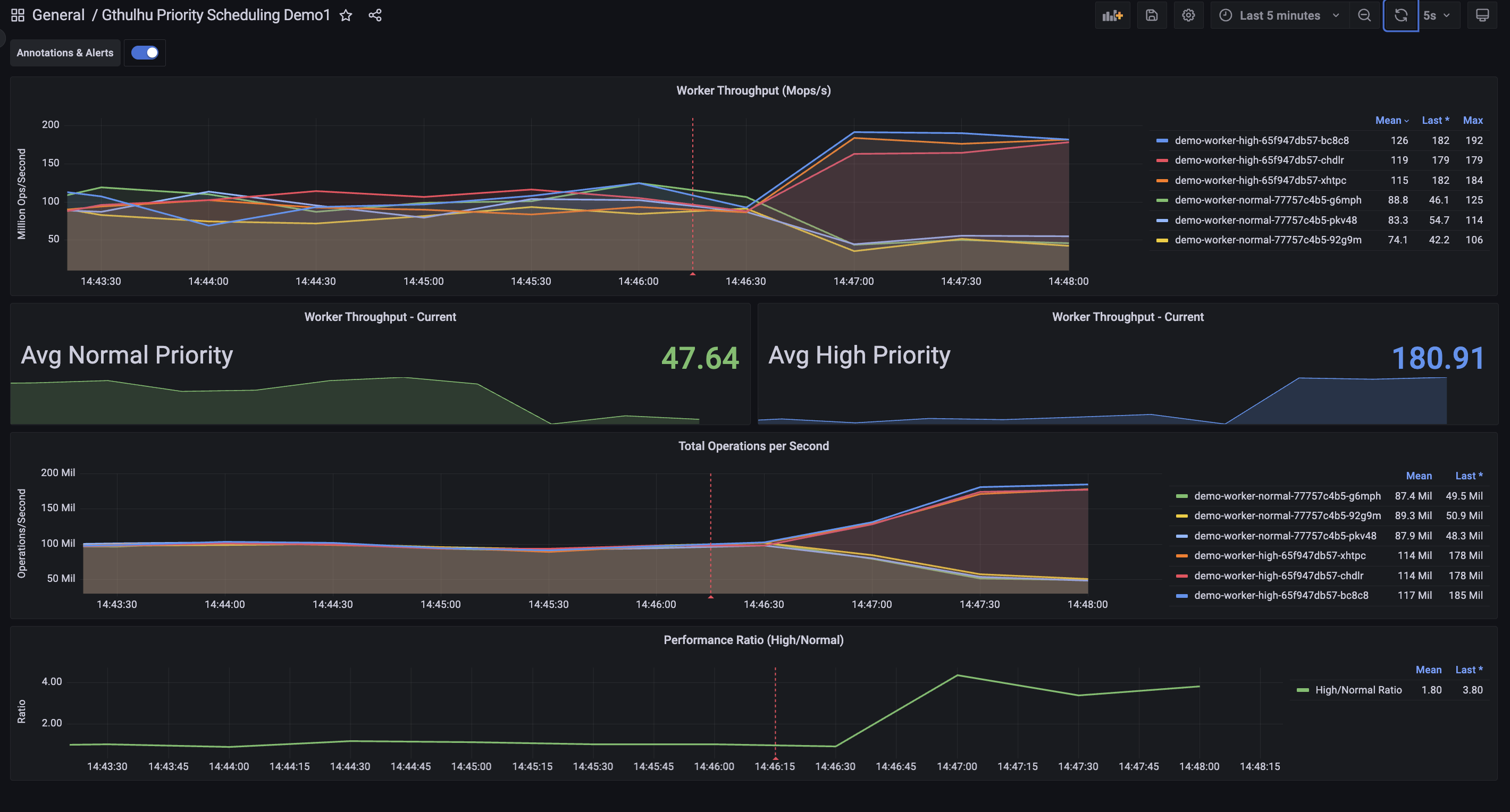Screen dimensions: 1510x812
Task: Zoom out time range icon
Action: tap(1364, 15)
